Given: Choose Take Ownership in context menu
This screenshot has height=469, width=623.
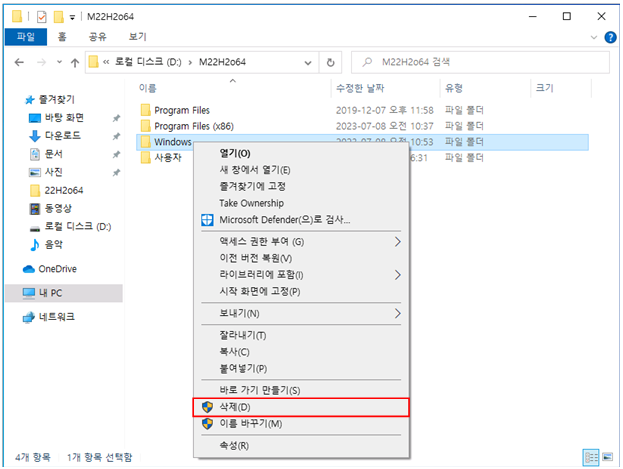Looking at the screenshot, I should click(301, 203).
